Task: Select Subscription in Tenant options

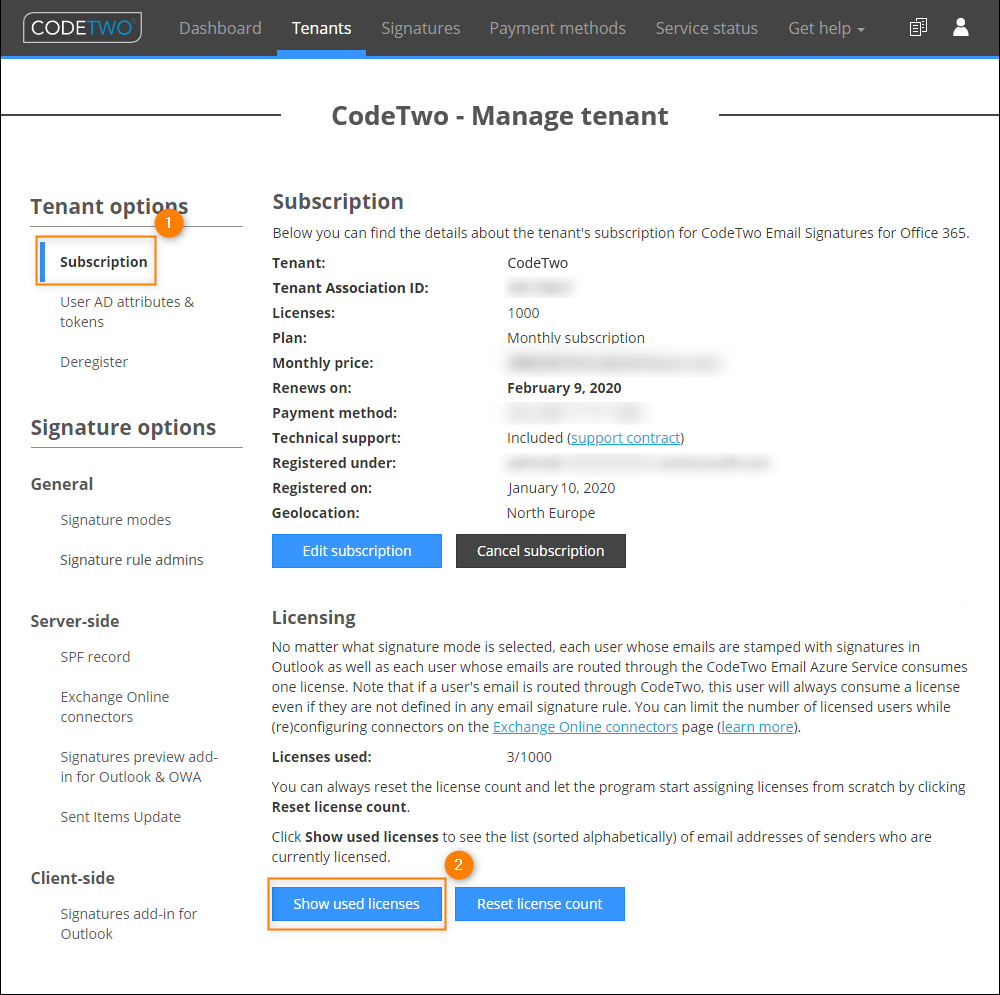Action: click(x=103, y=262)
